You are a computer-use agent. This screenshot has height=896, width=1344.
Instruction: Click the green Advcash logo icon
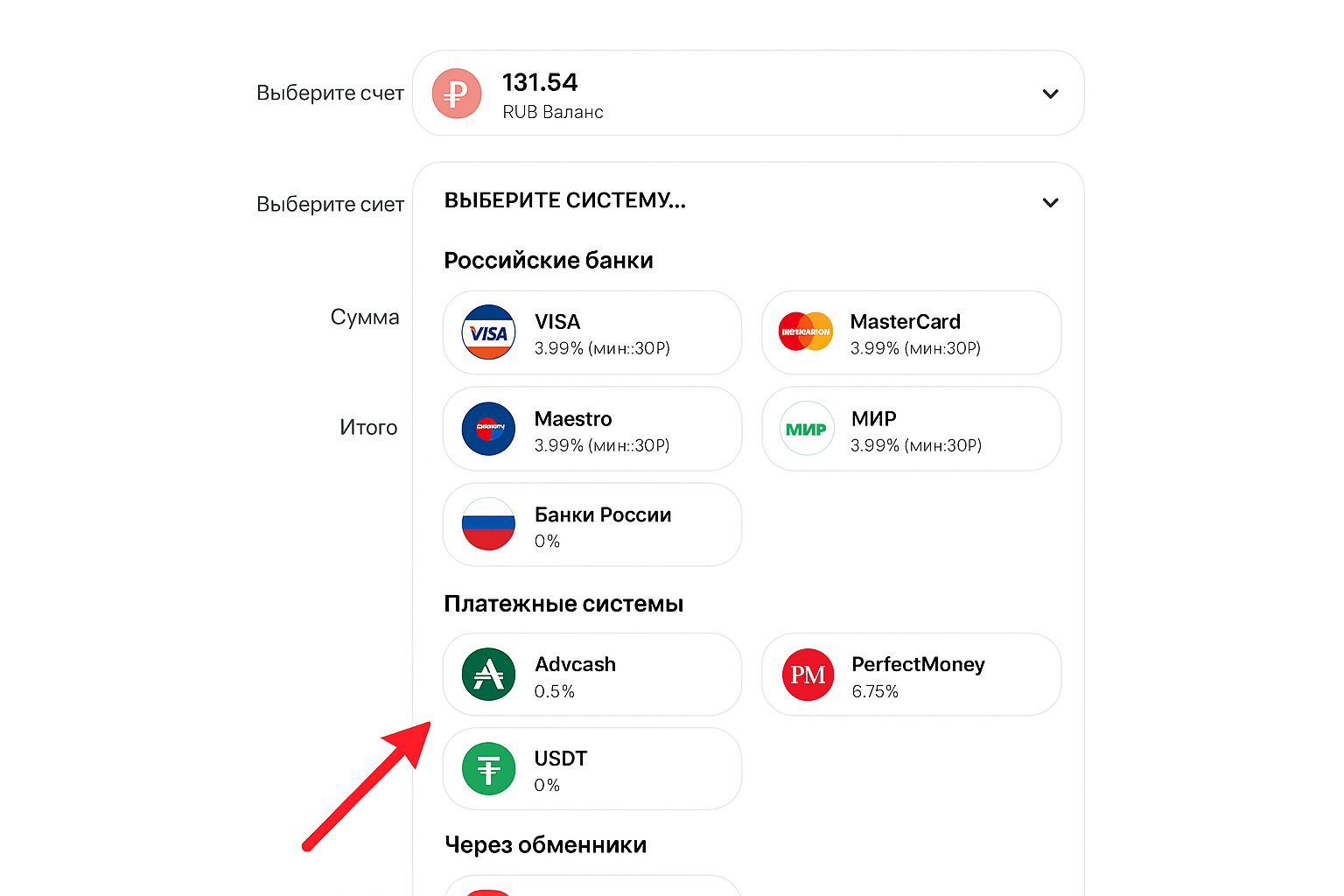tap(488, 675)
